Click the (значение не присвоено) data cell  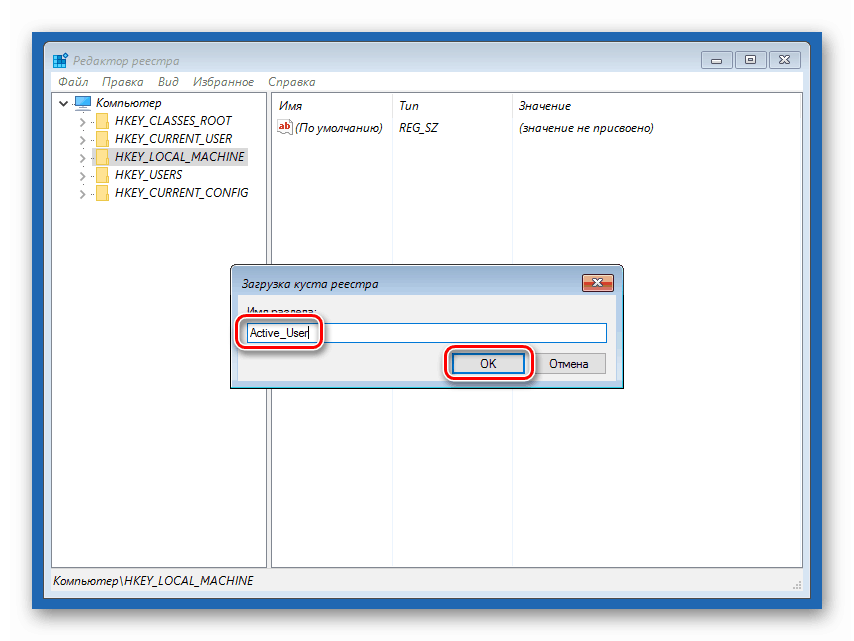[586, 128]
